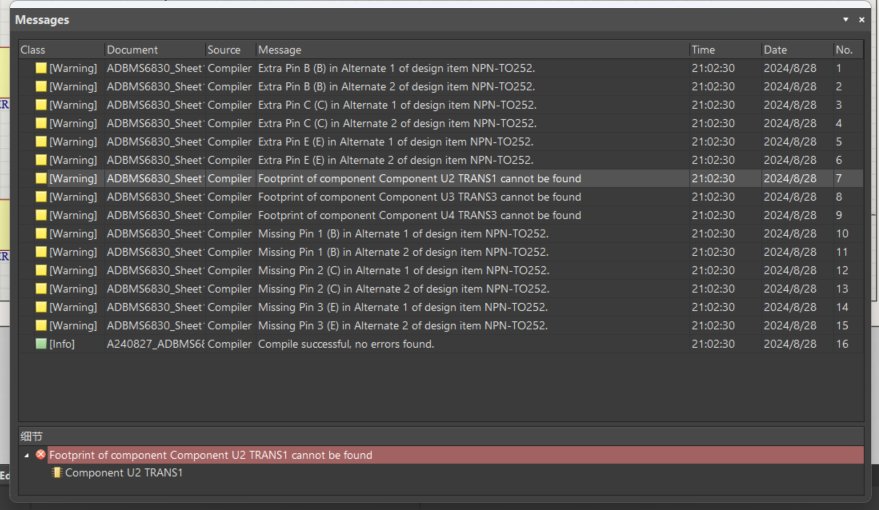879x510 pixels.
Task: Click the message number 10 cell
Action: [x=842, y=234]
